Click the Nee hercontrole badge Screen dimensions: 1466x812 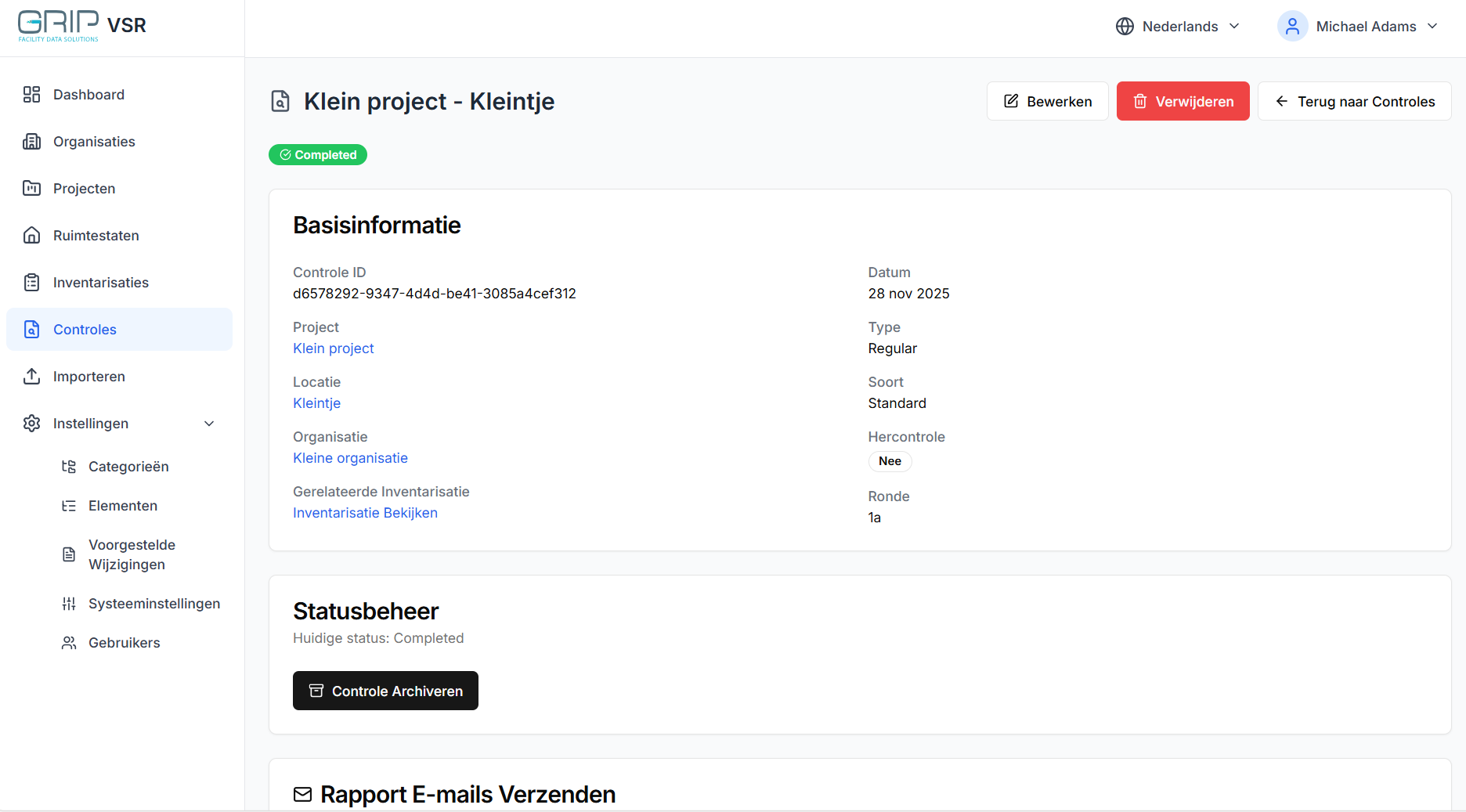890,461
